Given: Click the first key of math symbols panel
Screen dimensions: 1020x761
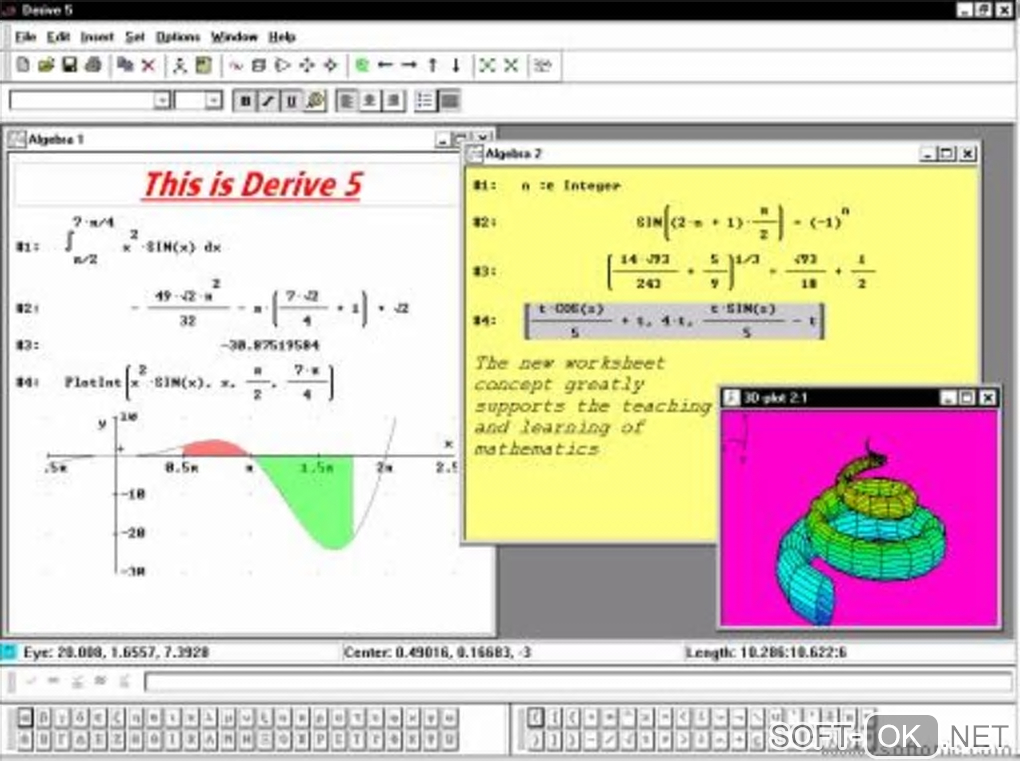Looking at the screenshot, I should click(x=535, y=717).
